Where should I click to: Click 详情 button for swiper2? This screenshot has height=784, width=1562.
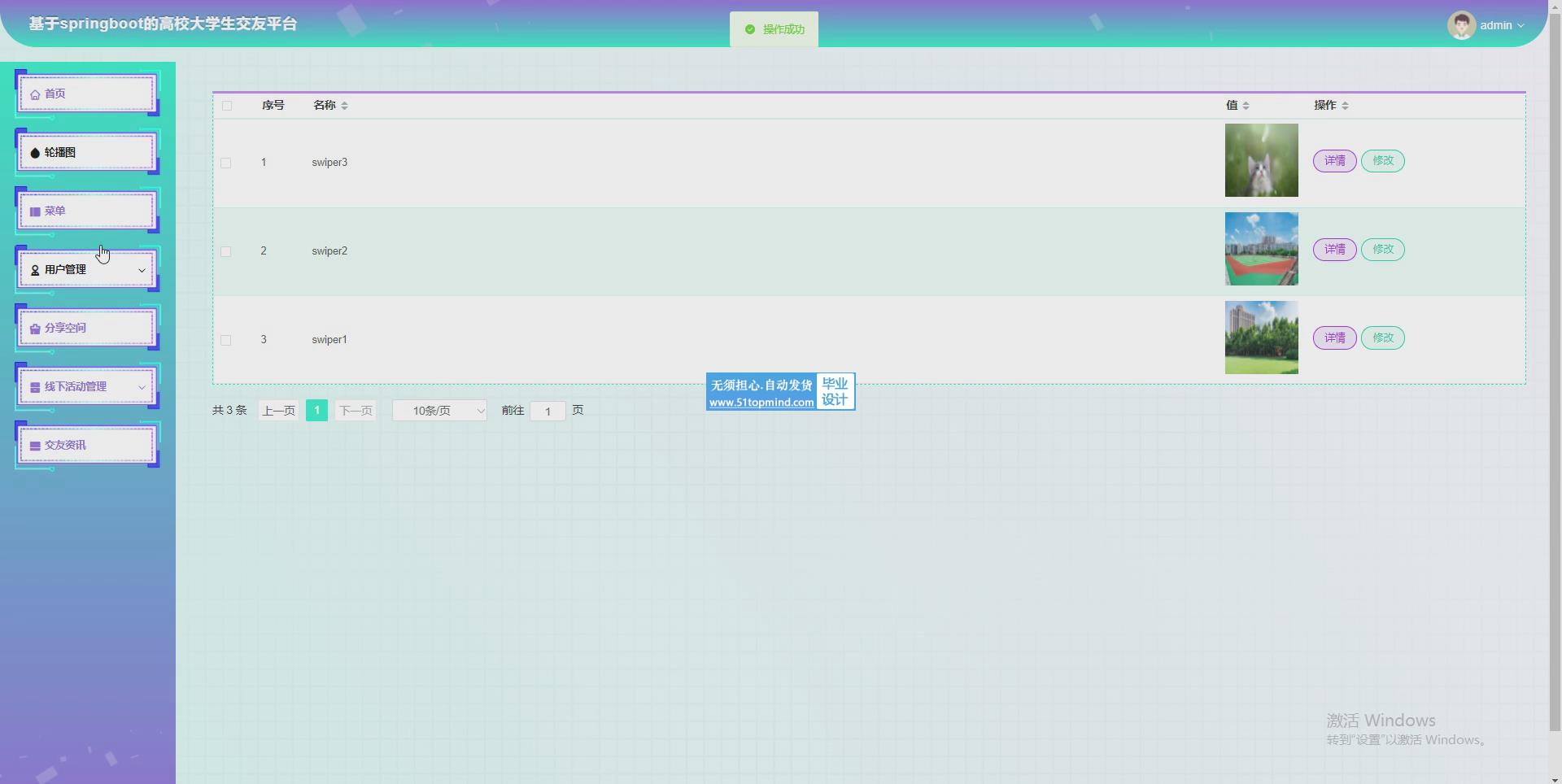[1334, 250]
